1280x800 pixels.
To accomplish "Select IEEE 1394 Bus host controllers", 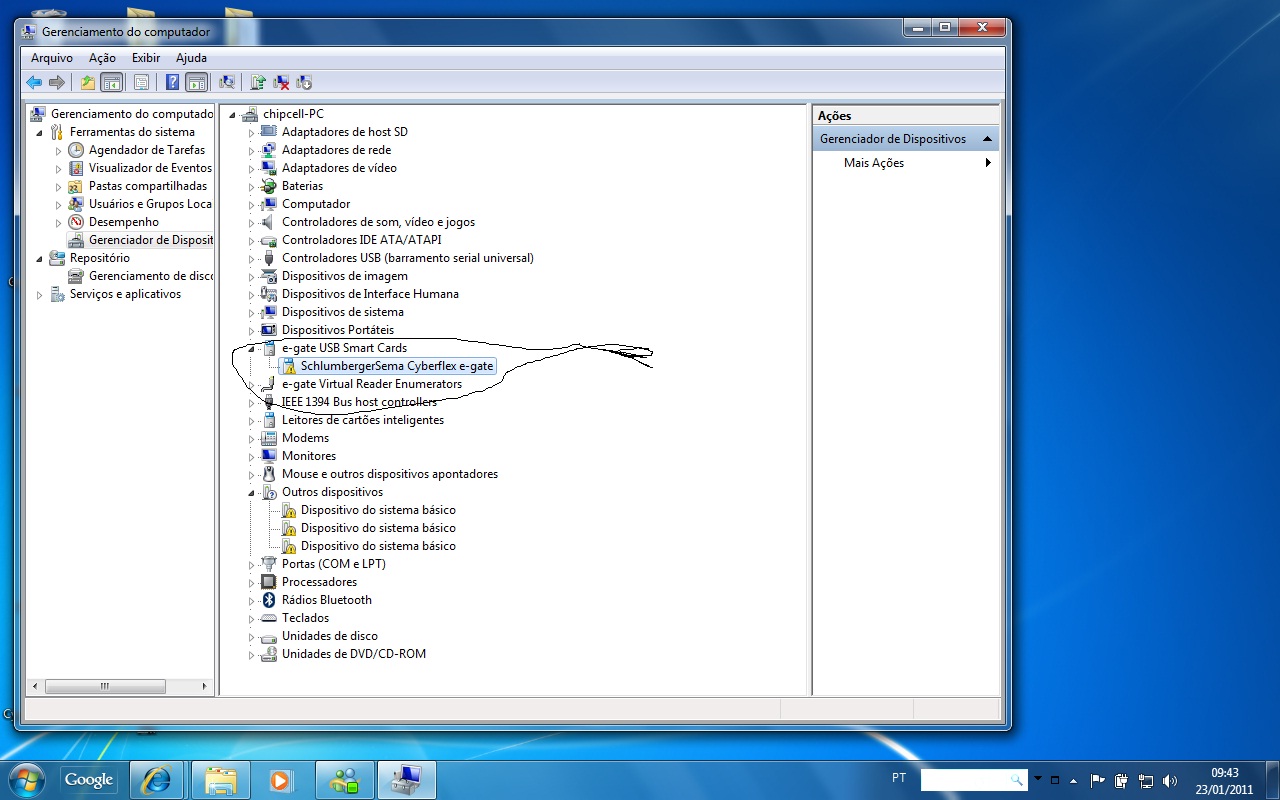I will tap(359, 402).
